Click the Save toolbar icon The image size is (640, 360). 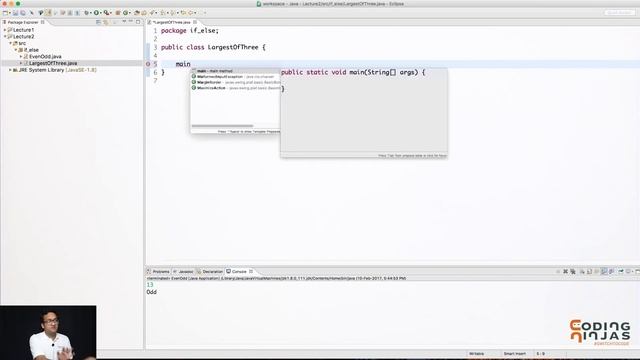click(16, 13)
